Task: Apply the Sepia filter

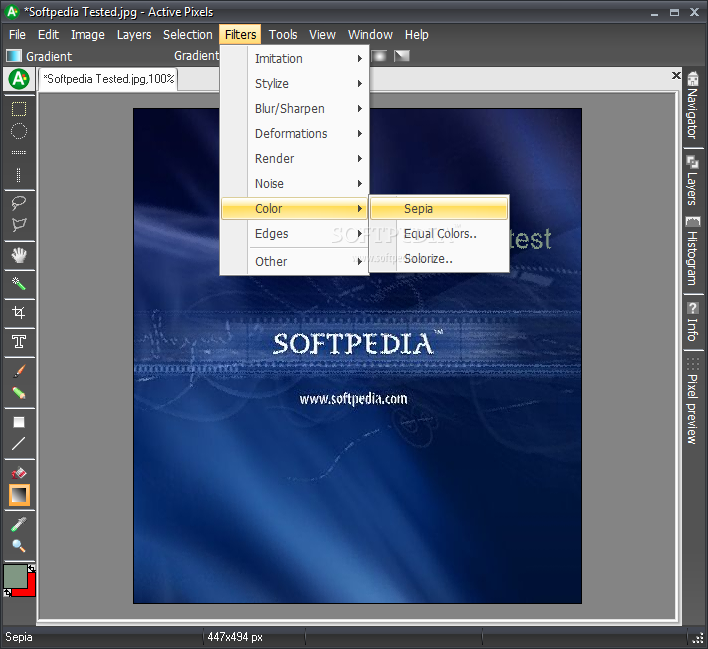Action: (439, 209)
